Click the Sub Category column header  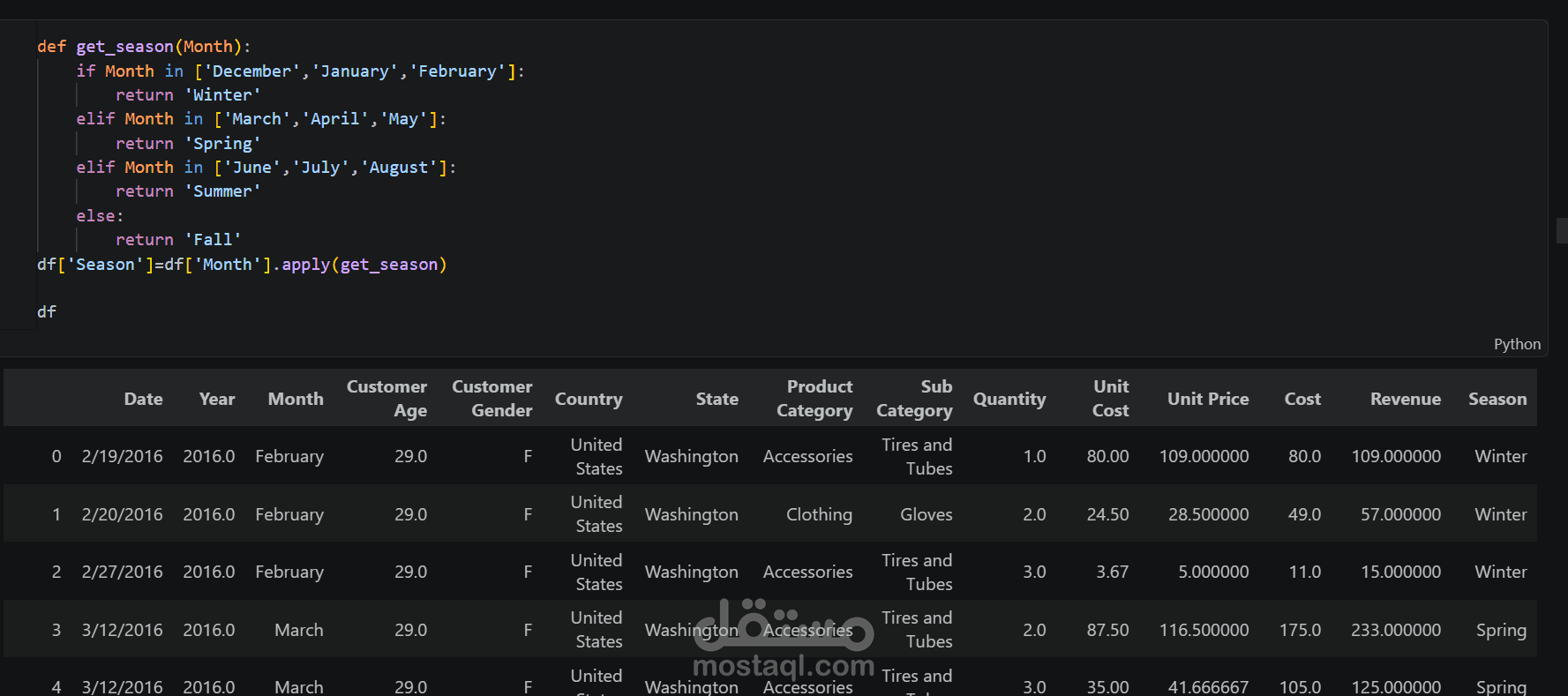pos(914,399)
